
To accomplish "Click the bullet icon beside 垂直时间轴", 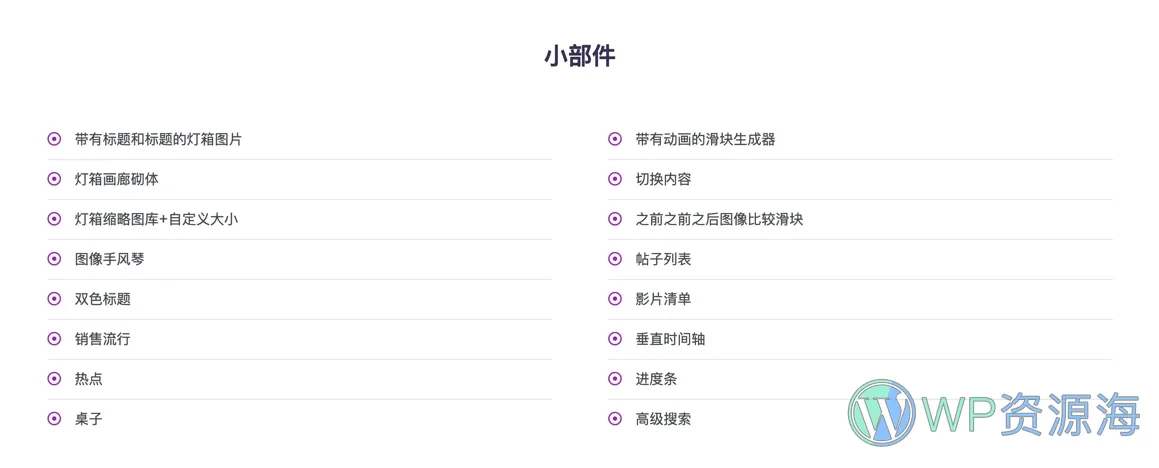I will click(615, 339).
